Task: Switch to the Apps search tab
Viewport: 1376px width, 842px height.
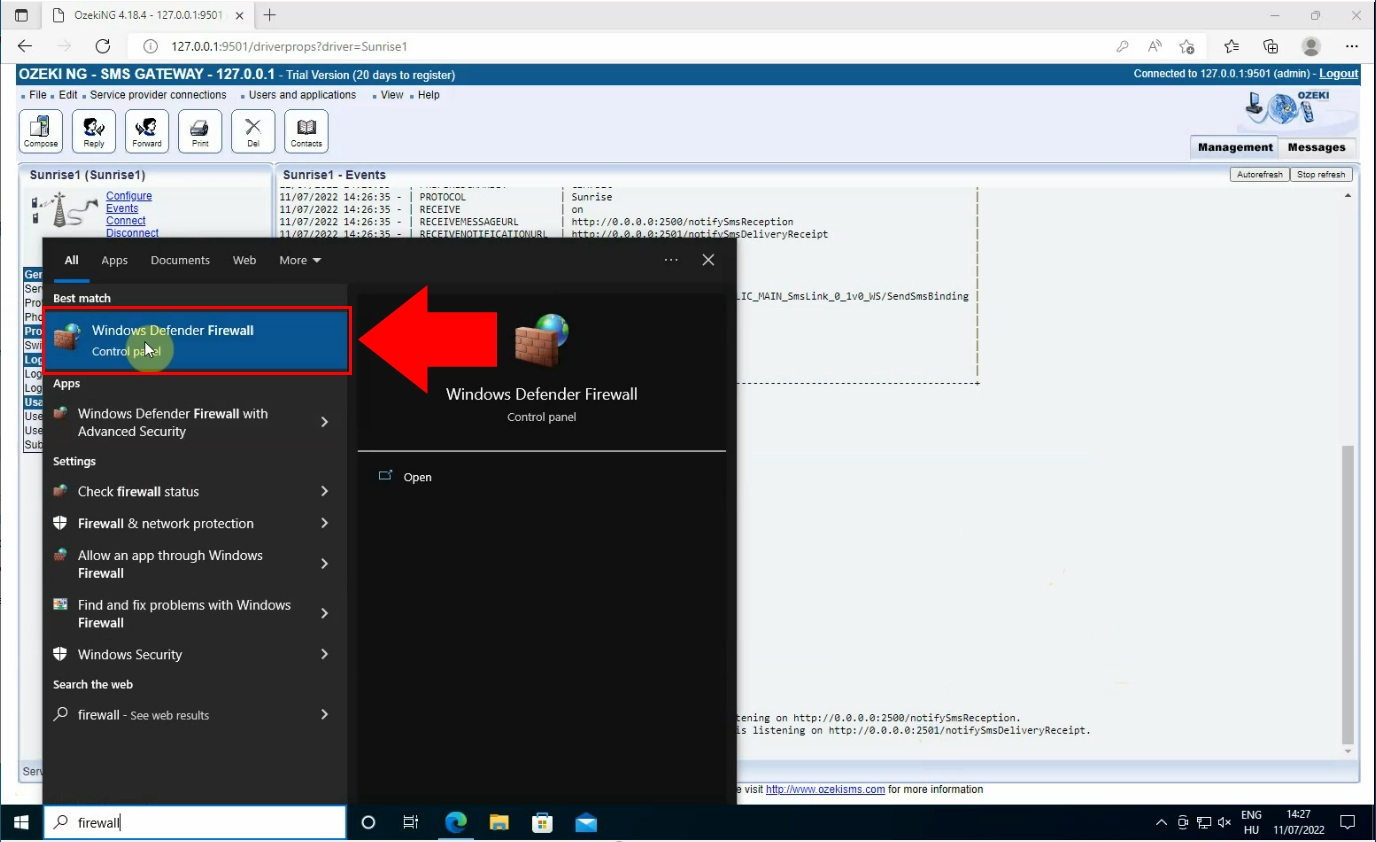Action: [x=114, y=260]
